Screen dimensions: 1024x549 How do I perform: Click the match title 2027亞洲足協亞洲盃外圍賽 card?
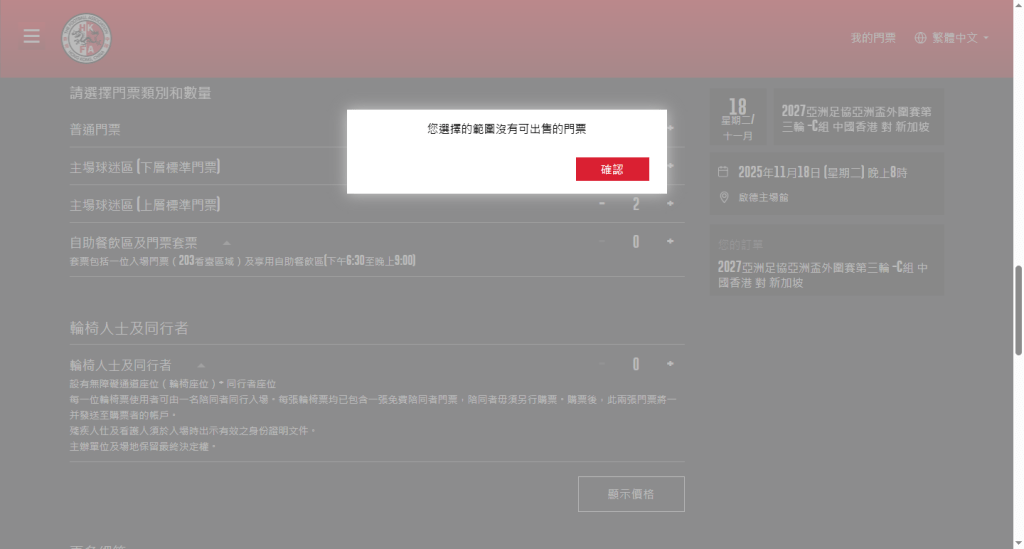(858, 118)
